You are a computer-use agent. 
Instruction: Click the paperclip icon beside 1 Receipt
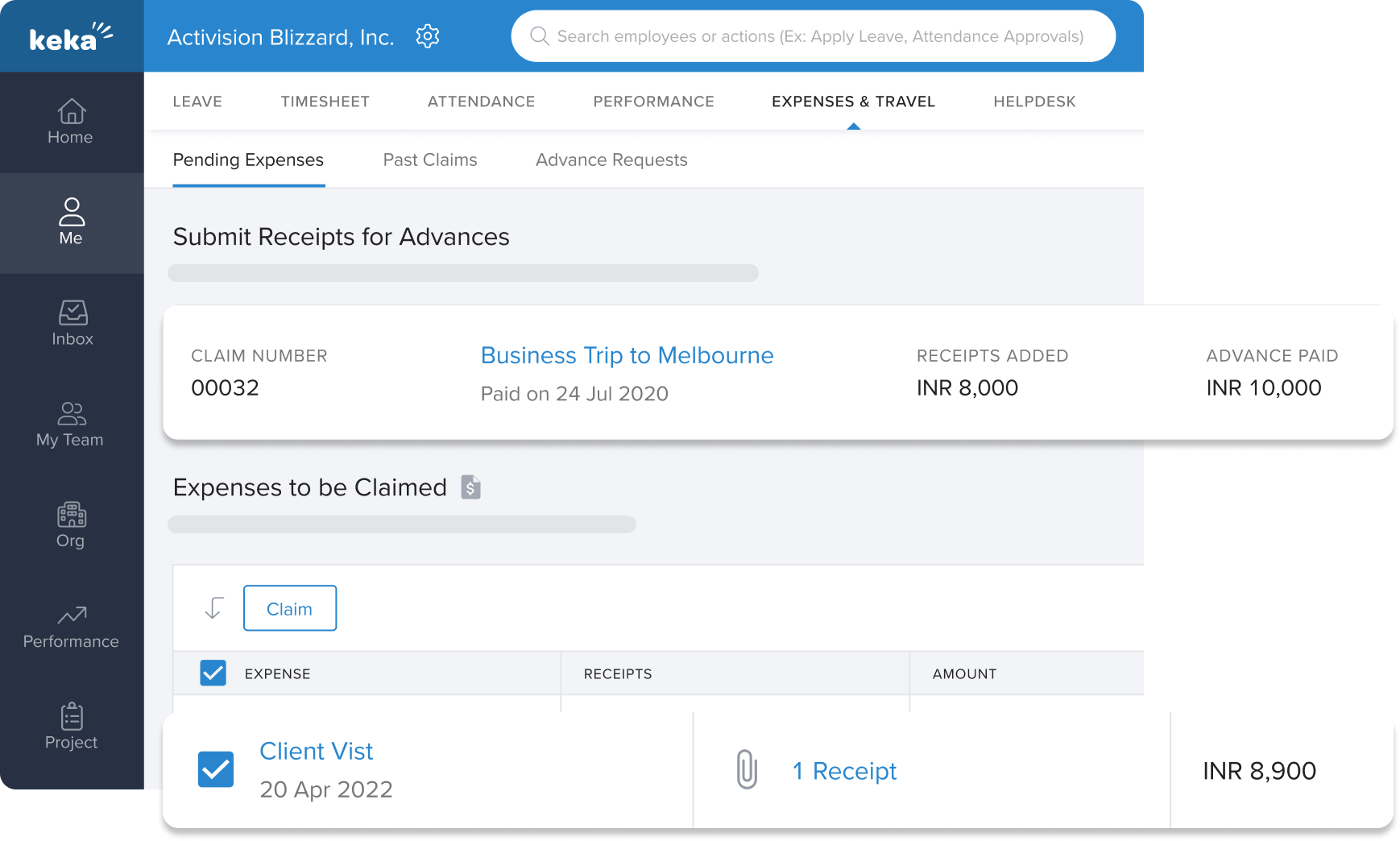point(747,770)
